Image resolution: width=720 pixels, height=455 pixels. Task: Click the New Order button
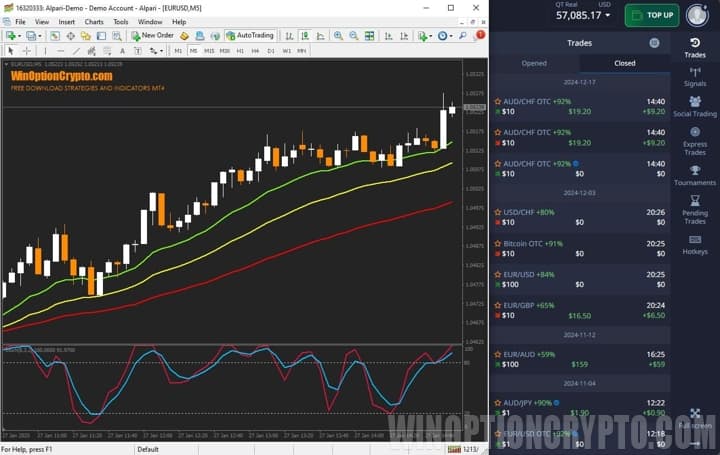pos(152,35)
